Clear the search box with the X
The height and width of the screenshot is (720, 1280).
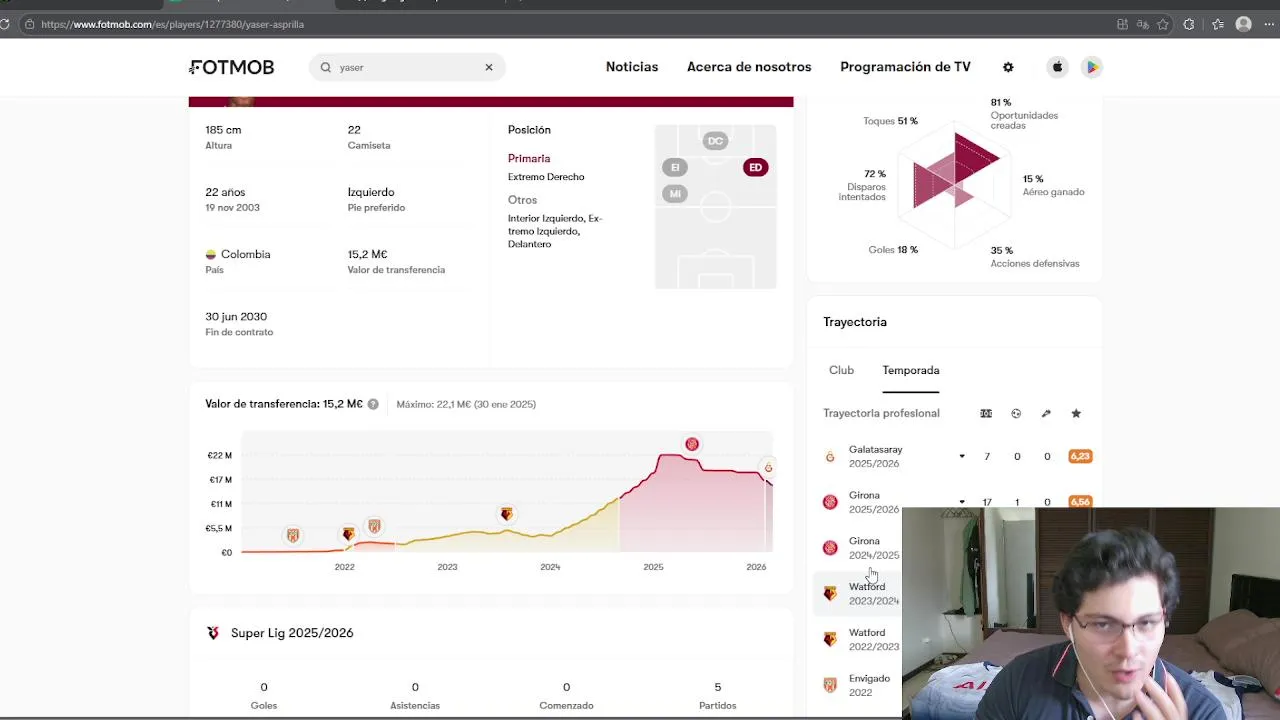(489, 67)
